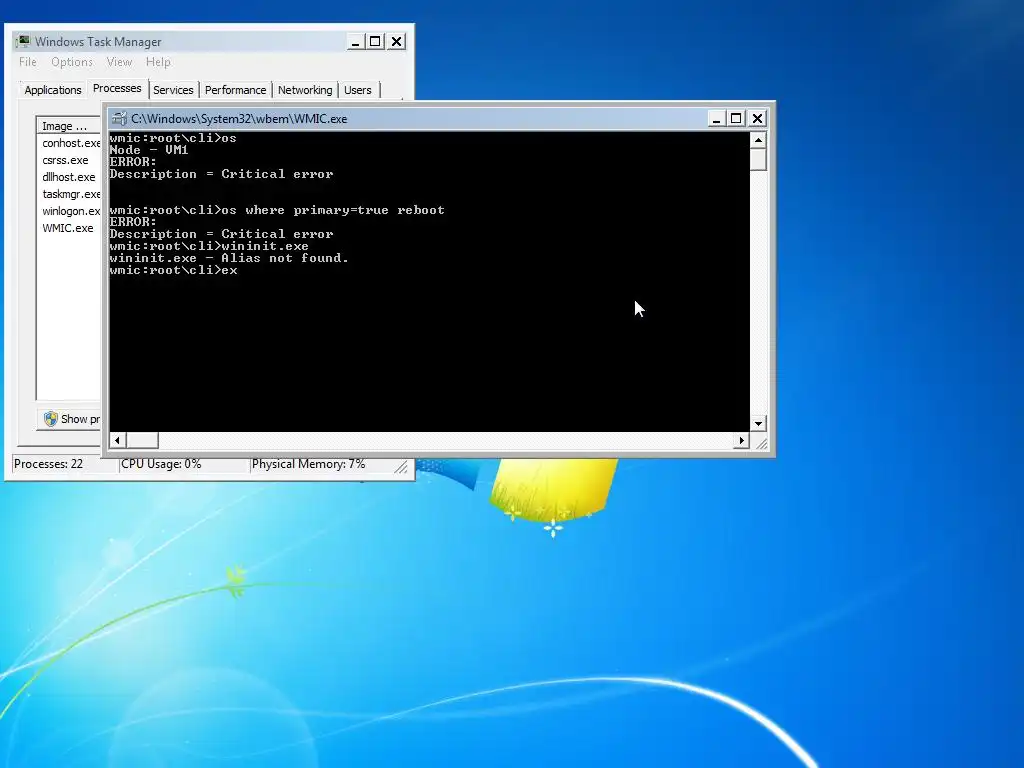Switch to the Users tab
The image size is (1024, 768).
358,90
